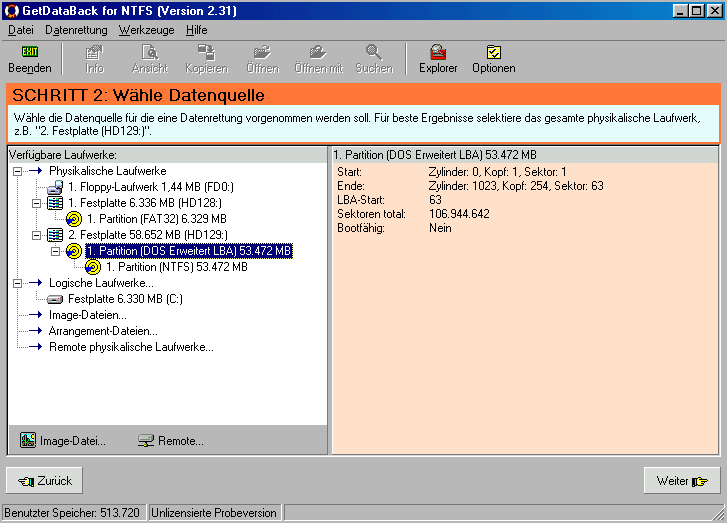Click the Sektoren total value 106.944.642
The image size is (727, 523).
(459, 214)
